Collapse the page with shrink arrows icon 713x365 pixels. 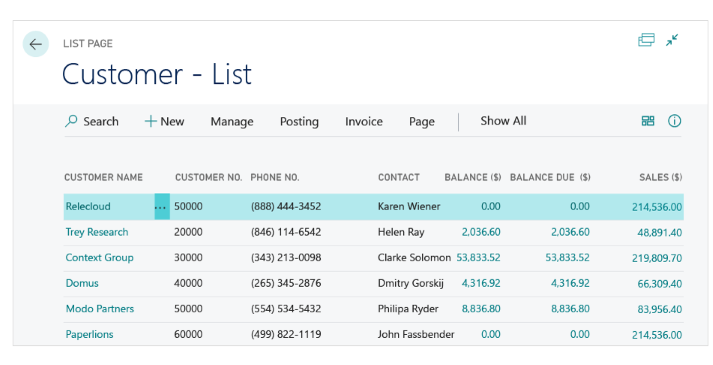point(672,40)
